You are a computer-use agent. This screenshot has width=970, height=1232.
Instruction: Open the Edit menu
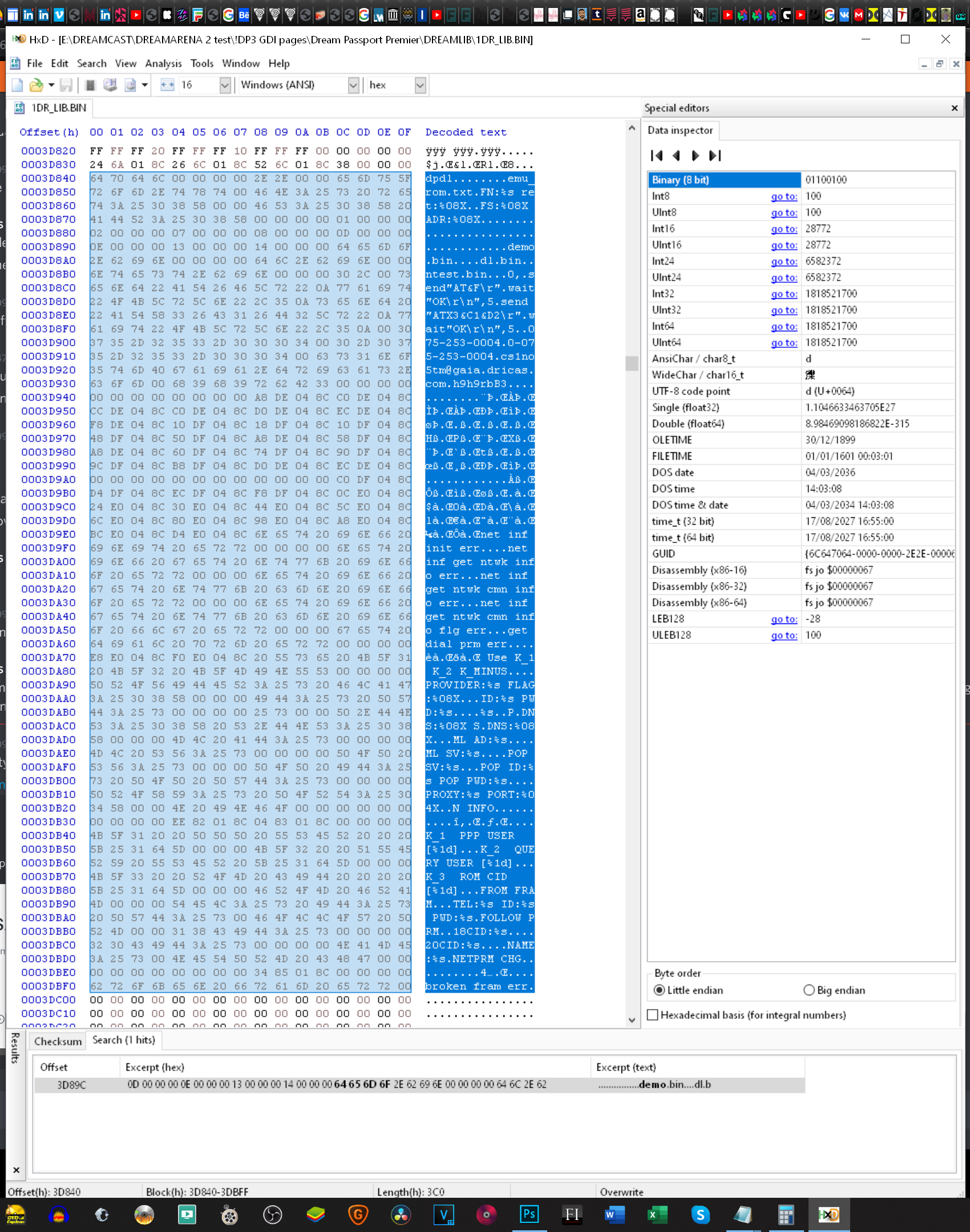59,63
